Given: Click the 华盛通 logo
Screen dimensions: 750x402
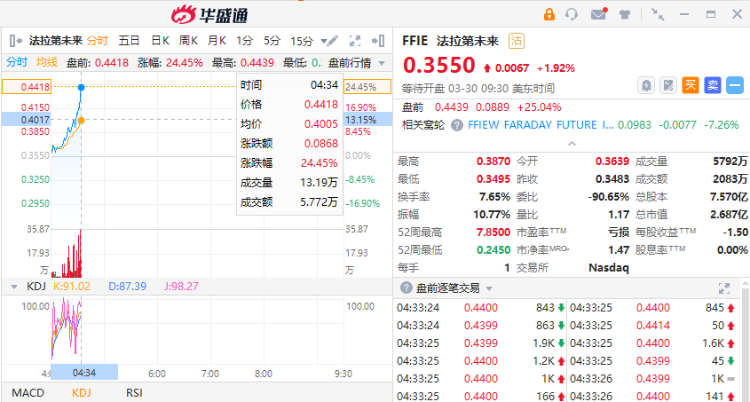Looking at the screenshot, I should (x=210, y=15).
